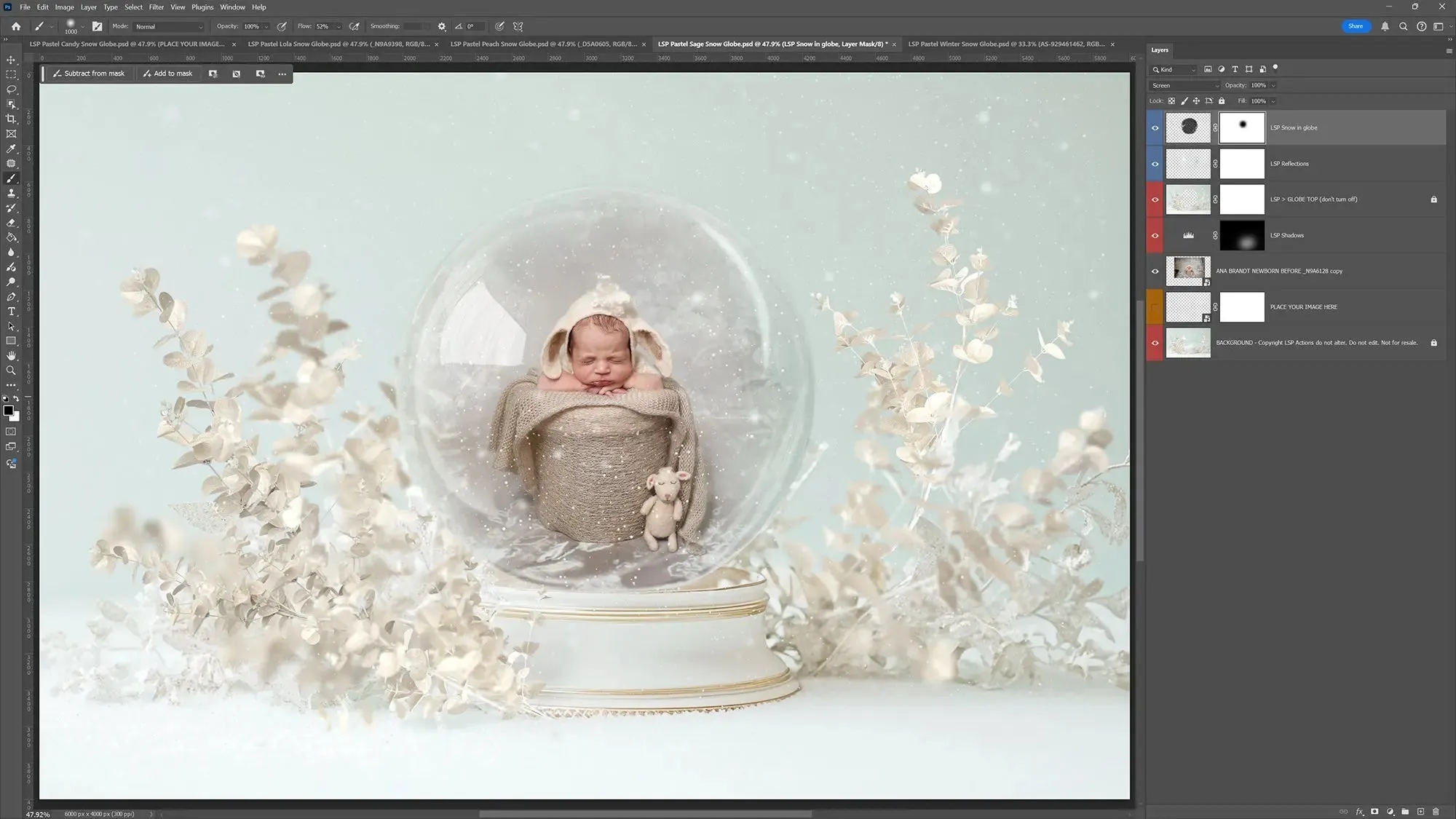Hide the LSP Snow in globe layer
This screenshot has height=819, width=1456.
[x=1155, y=128]
